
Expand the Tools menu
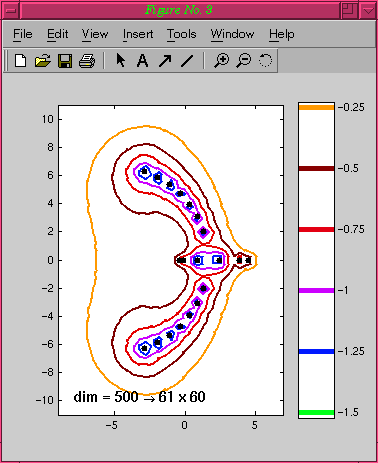pyautogui.click(x=182, y=34)
